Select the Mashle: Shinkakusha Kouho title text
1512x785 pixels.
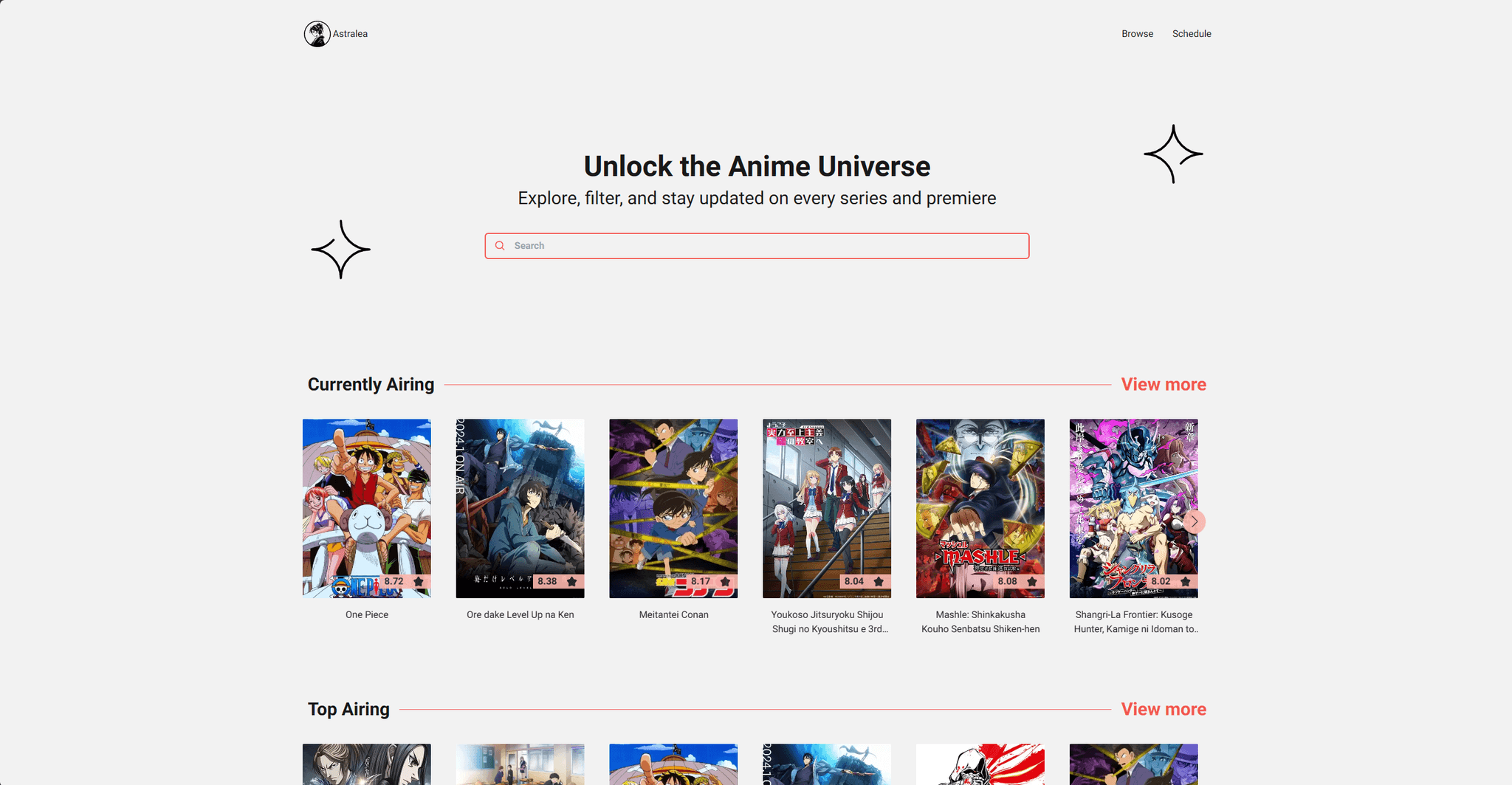coord(980,622)
